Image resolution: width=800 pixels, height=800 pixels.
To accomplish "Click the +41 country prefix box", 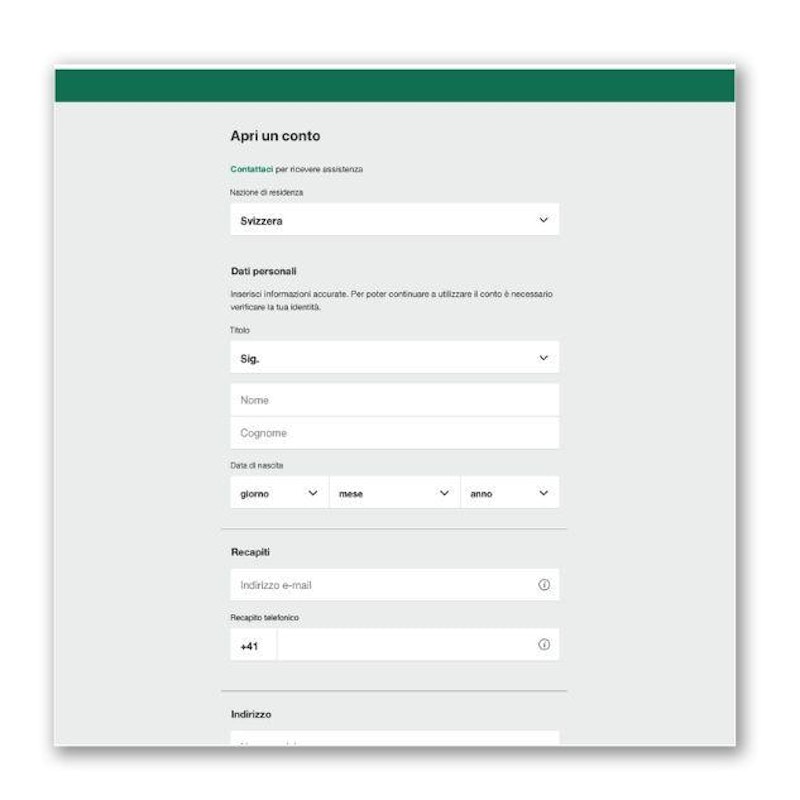I will [x=253, y=646].
